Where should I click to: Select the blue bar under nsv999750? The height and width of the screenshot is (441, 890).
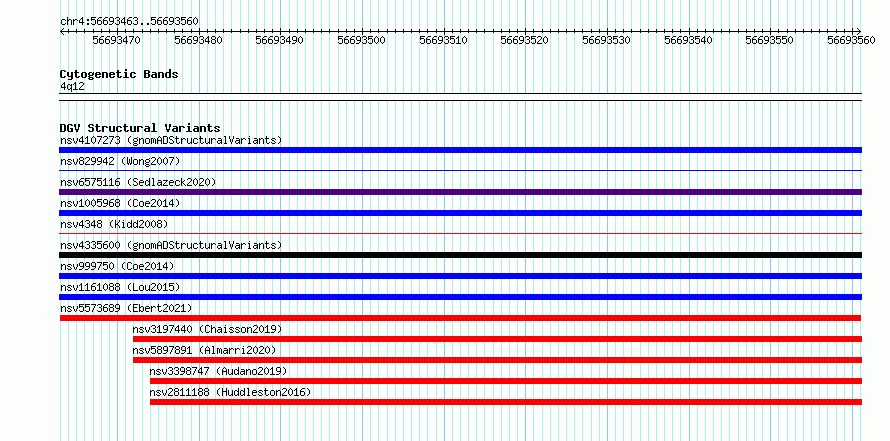point(460,276)
